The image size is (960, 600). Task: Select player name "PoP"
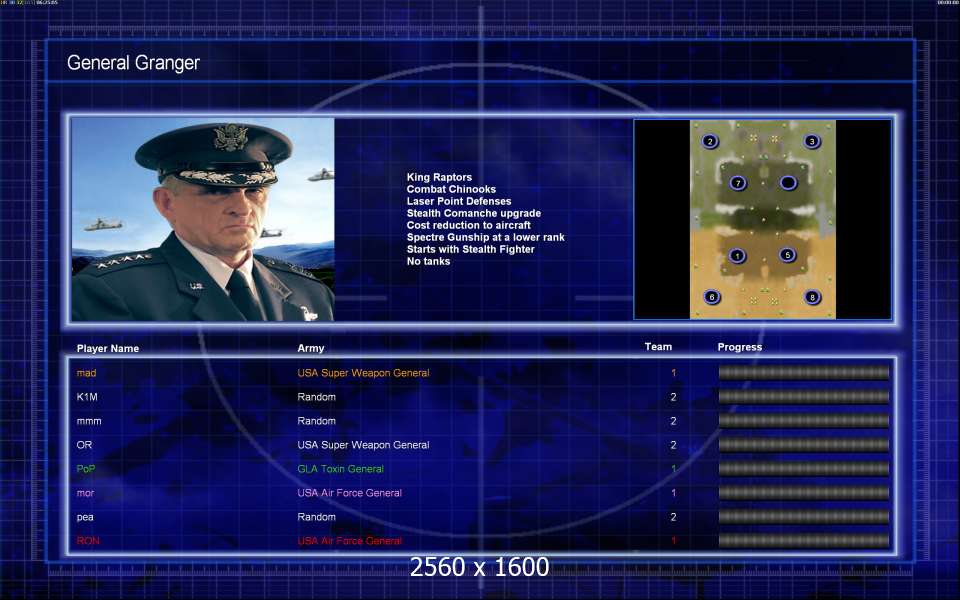click(x=86, y=469)
